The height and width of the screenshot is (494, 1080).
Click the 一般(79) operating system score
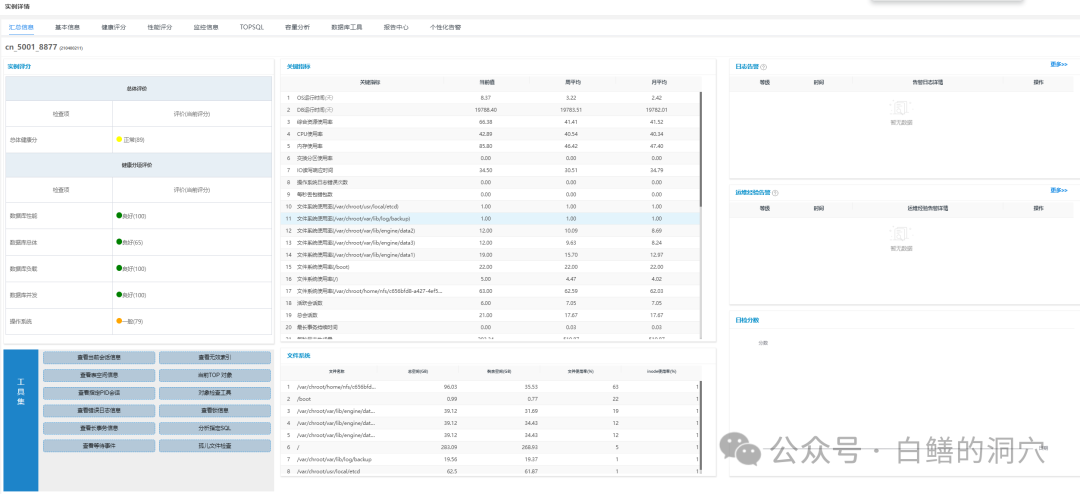(134, 321)
